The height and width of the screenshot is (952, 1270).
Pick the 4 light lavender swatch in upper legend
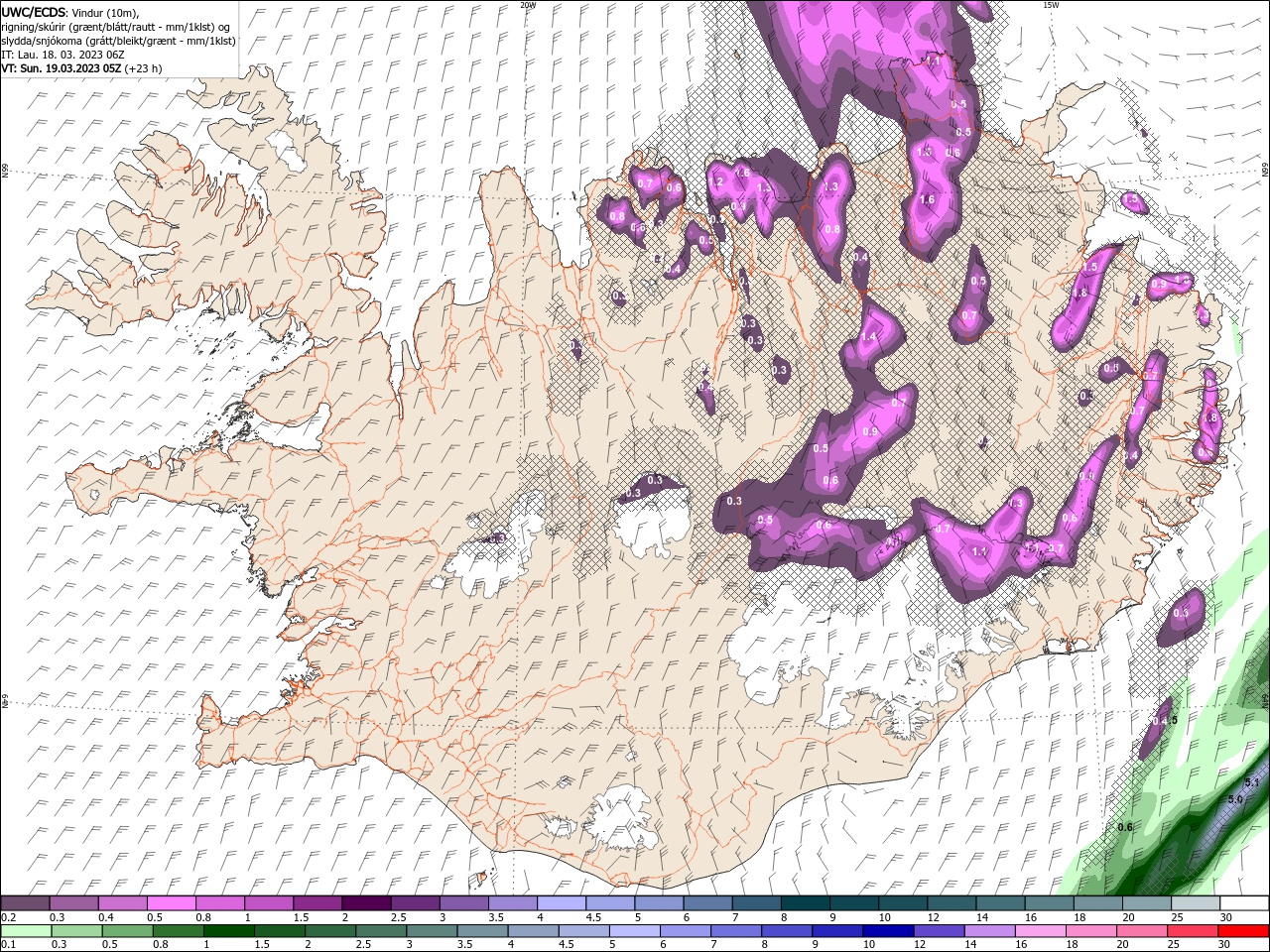tap(561, 903)
